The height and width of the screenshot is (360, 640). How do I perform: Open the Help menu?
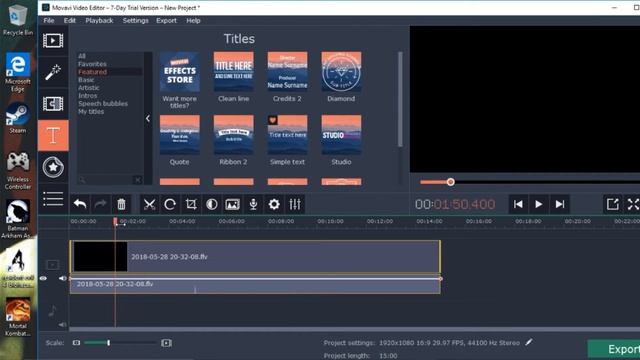tap(193, 20)
